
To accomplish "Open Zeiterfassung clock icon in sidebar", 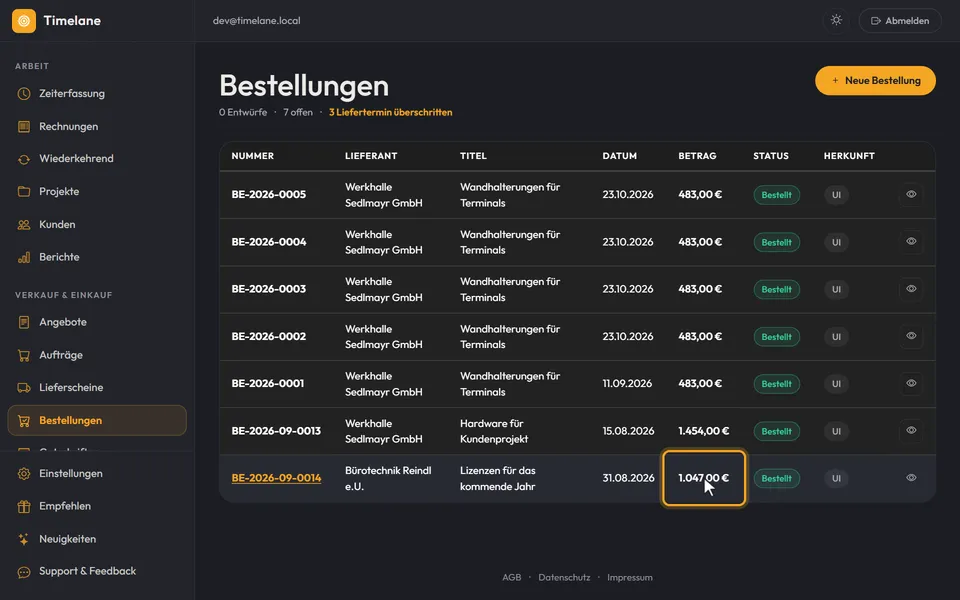I will click(x=24, y=94).
